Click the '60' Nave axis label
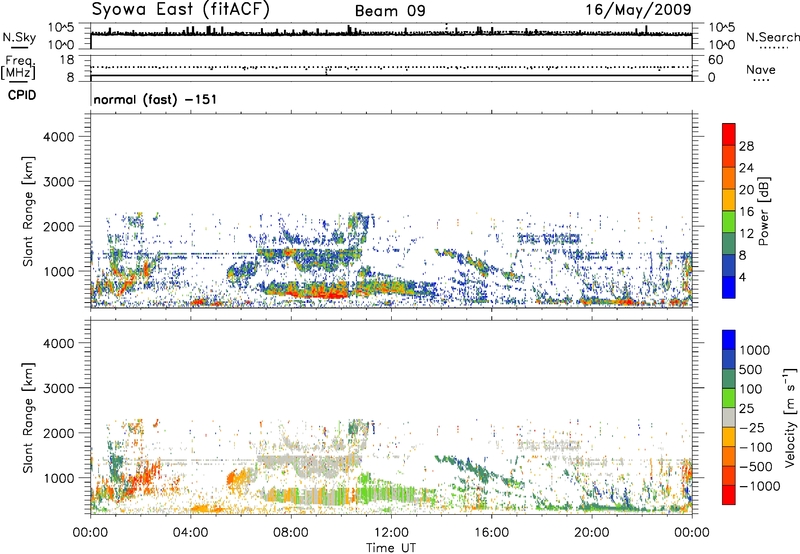800x554 pixels. click(716, 60)
